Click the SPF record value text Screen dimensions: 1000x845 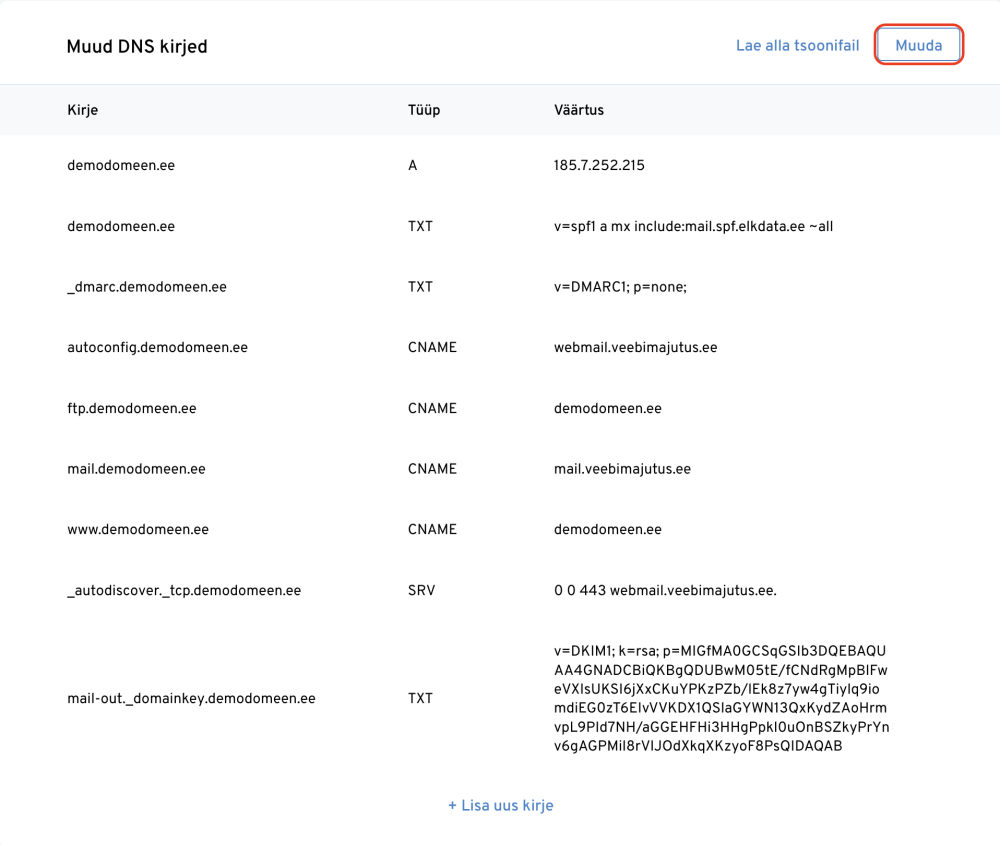pos(693,226)
